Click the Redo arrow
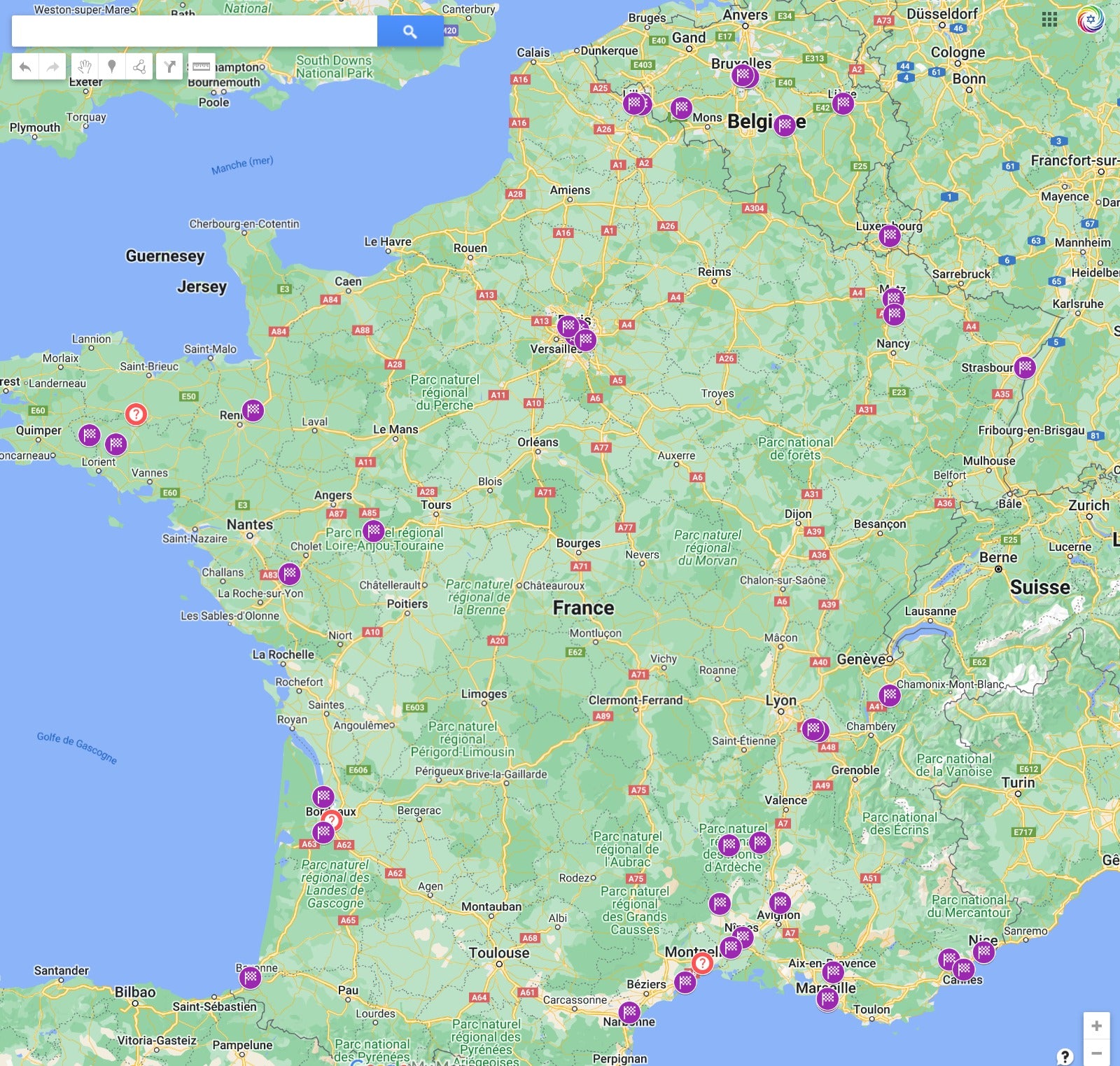 [52, 67]
